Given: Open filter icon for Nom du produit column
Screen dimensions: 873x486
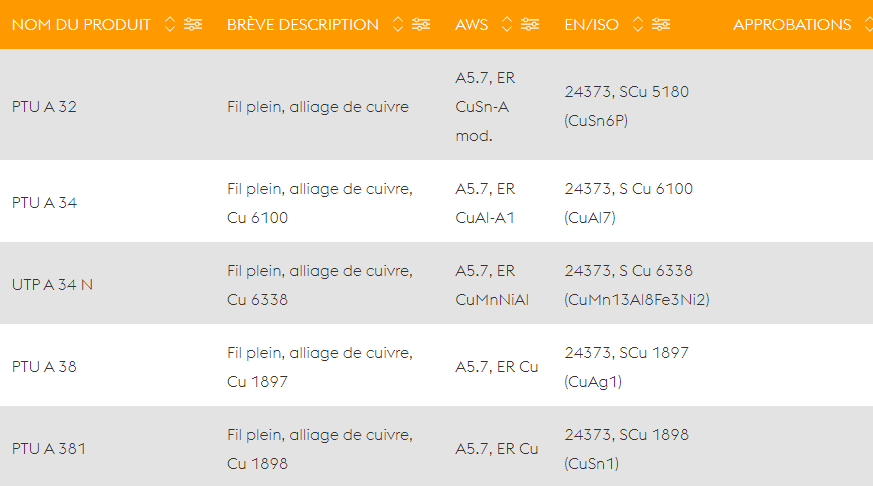Looking at the screenshot, I should click(193, 24).
